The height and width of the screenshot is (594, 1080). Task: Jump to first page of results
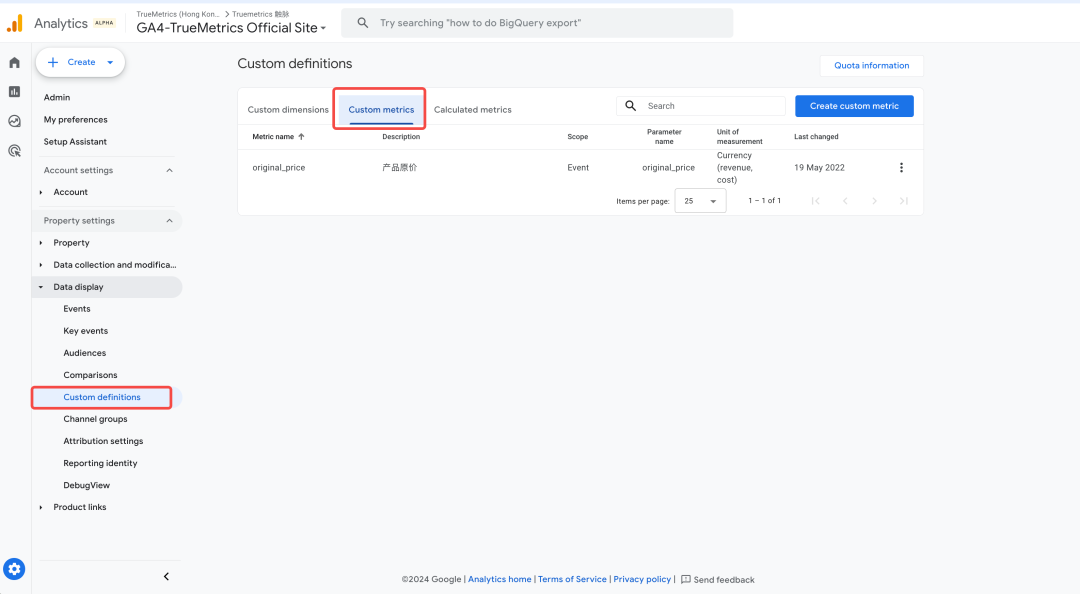pyautogui.click(x=816, y=201)
